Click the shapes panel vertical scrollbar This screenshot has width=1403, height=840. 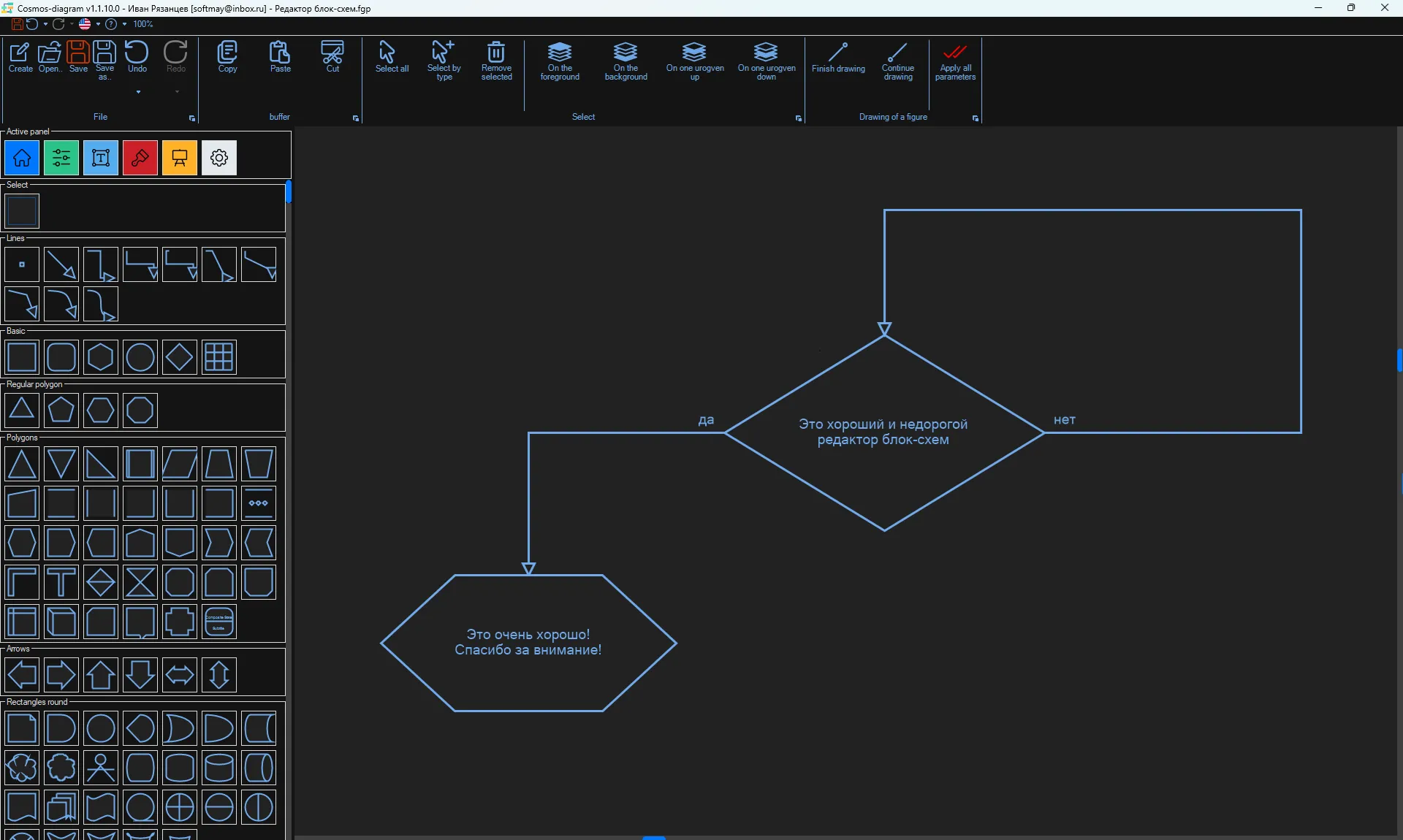coord(289,192)
